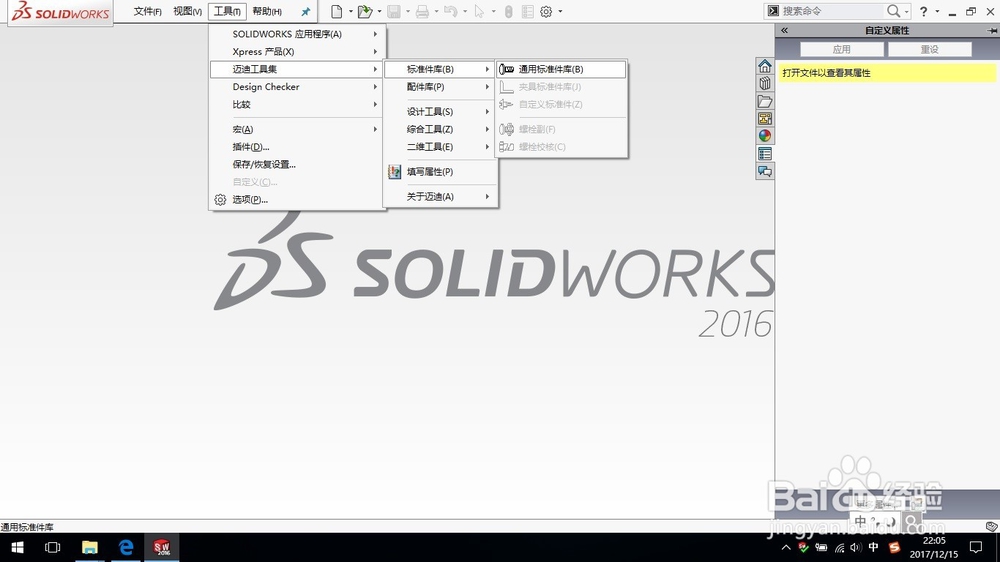The width and height of the screenshot is (1000, 562).
Task: Expand SOLIDWORKS 应用程序(A) submenu
Action: click(x=297, y=34)
